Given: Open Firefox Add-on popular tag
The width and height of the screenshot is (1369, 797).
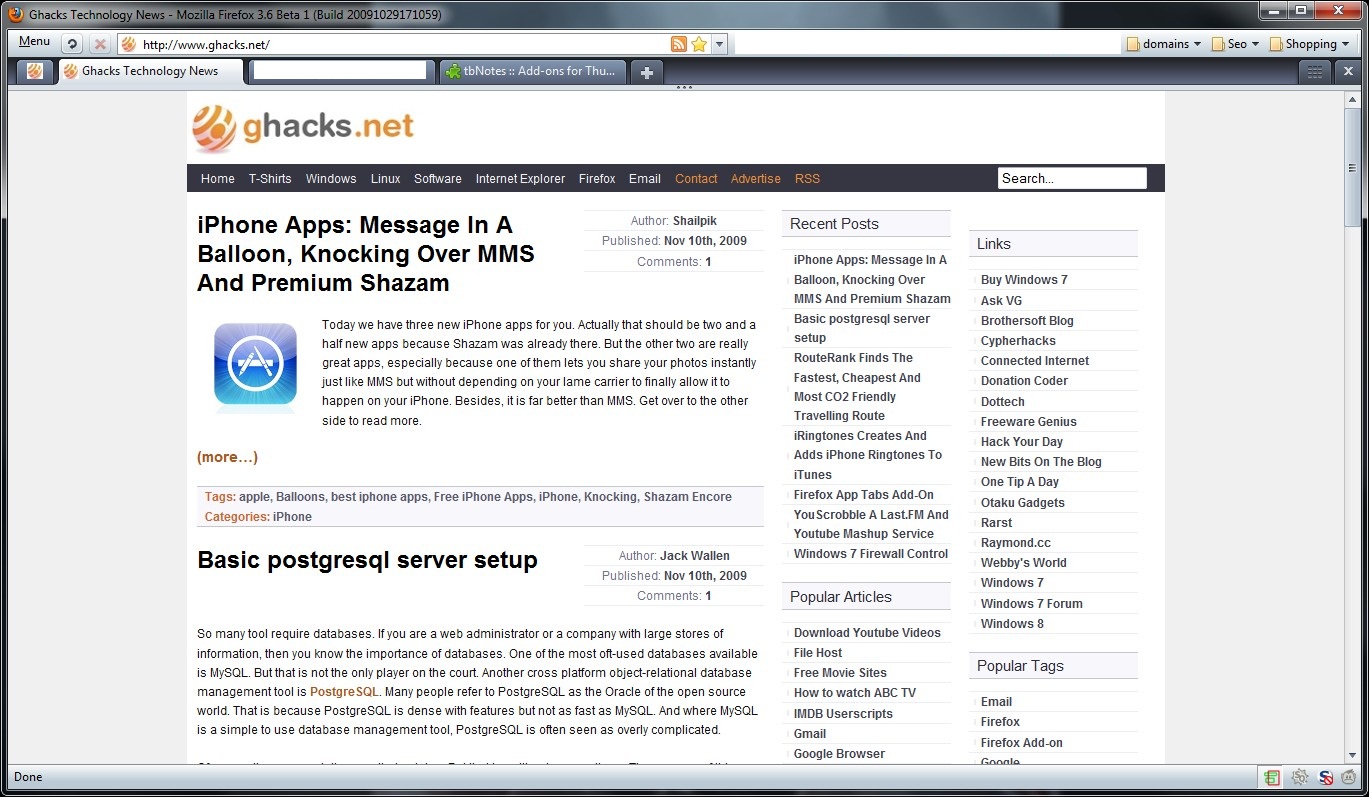Looking at the screenshot, I should click(x=1022, y=743).
